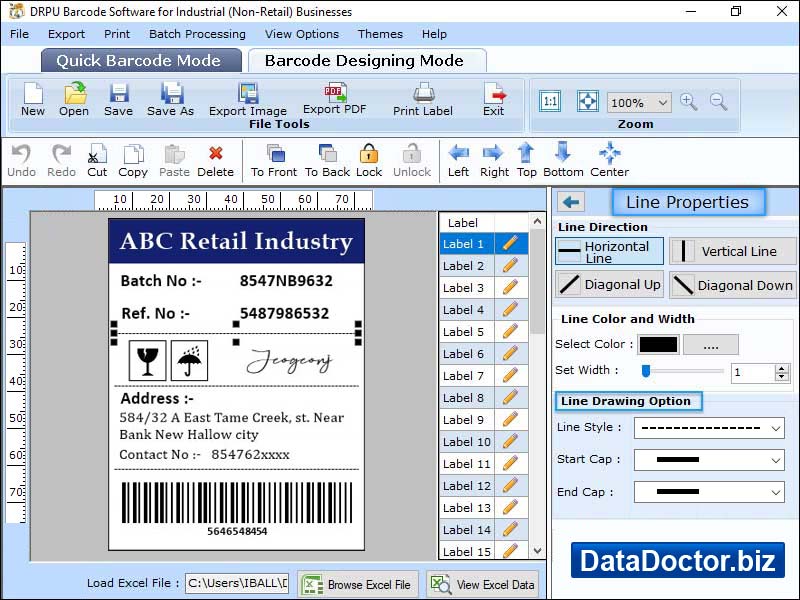Click the zoom in magnifier
Image resolution: width=800 pixels, height=600 pixels.
point(688,102)
